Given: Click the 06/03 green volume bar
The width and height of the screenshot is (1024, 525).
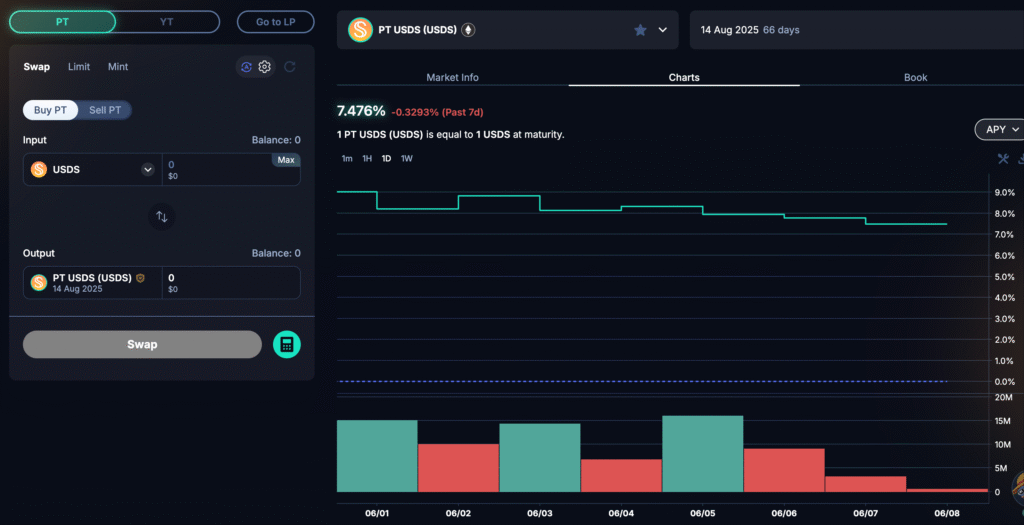Looking at the screenshot, I should coord(540,458).
